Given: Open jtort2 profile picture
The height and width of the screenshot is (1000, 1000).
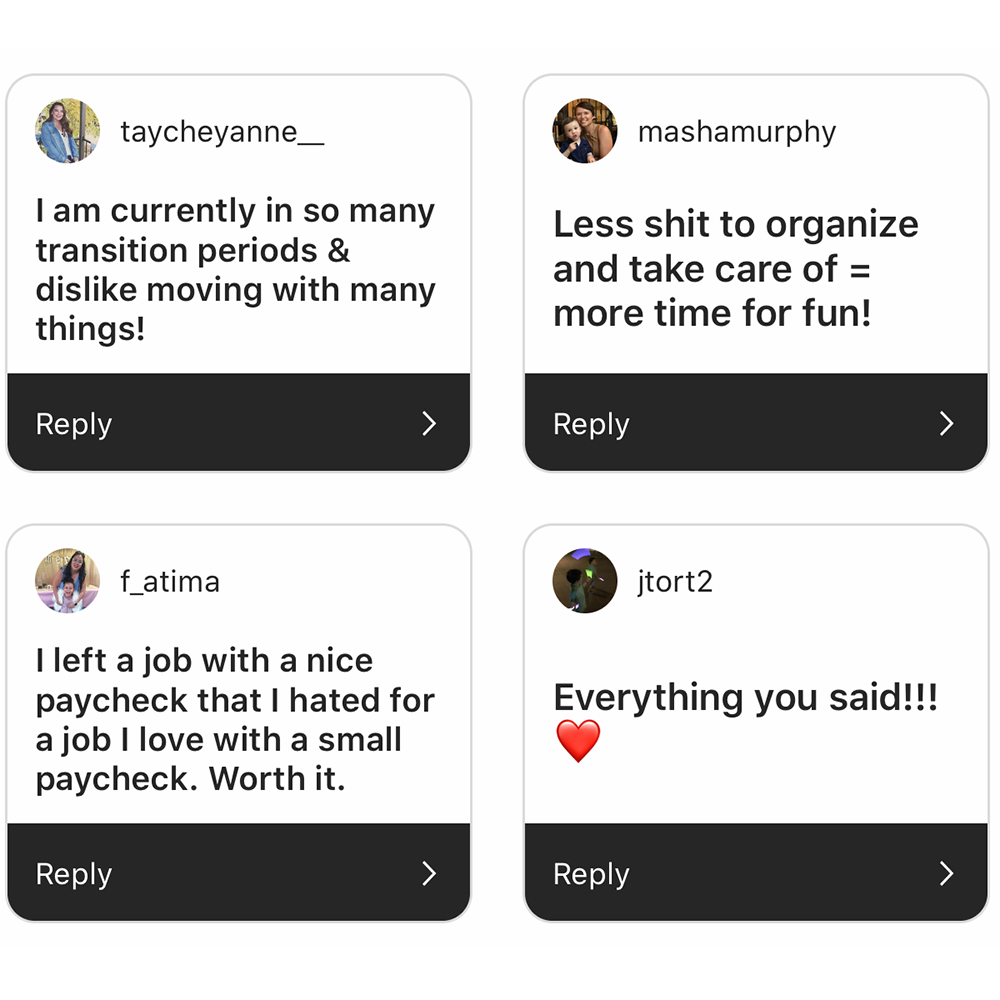Looking at the screenshot, I should pyautogui.click(x=585, y=580).
